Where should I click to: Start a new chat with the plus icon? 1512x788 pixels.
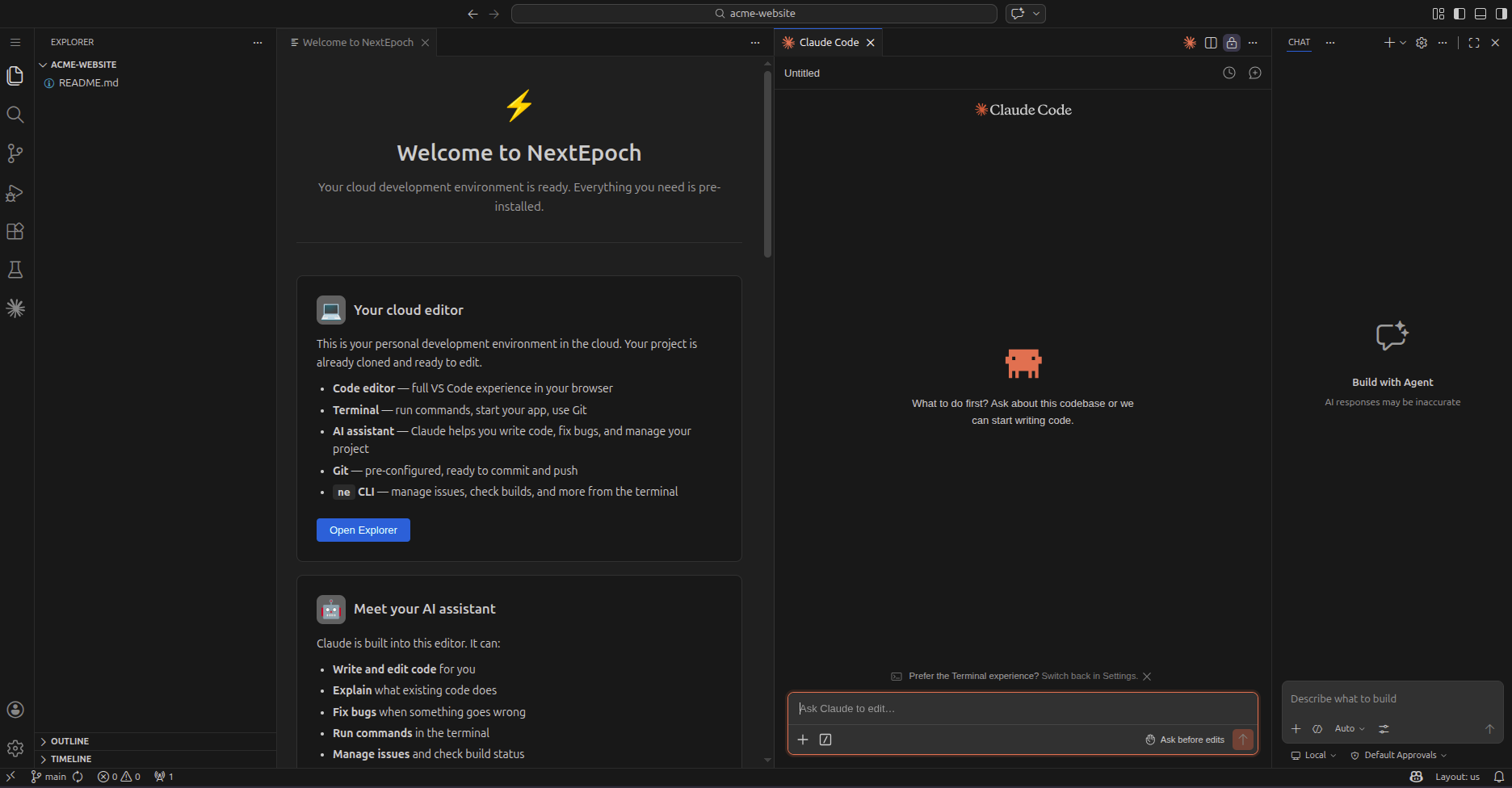(x=1389, y=43)
